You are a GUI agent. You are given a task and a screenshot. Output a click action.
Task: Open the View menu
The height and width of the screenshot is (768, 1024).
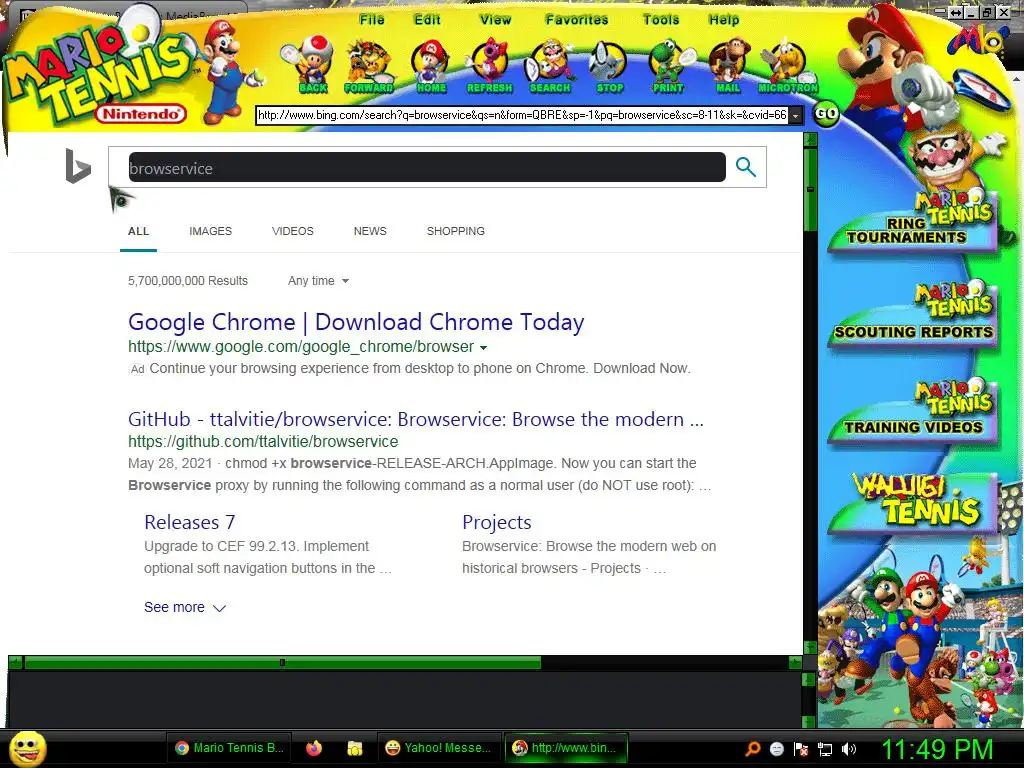[495, 20]
